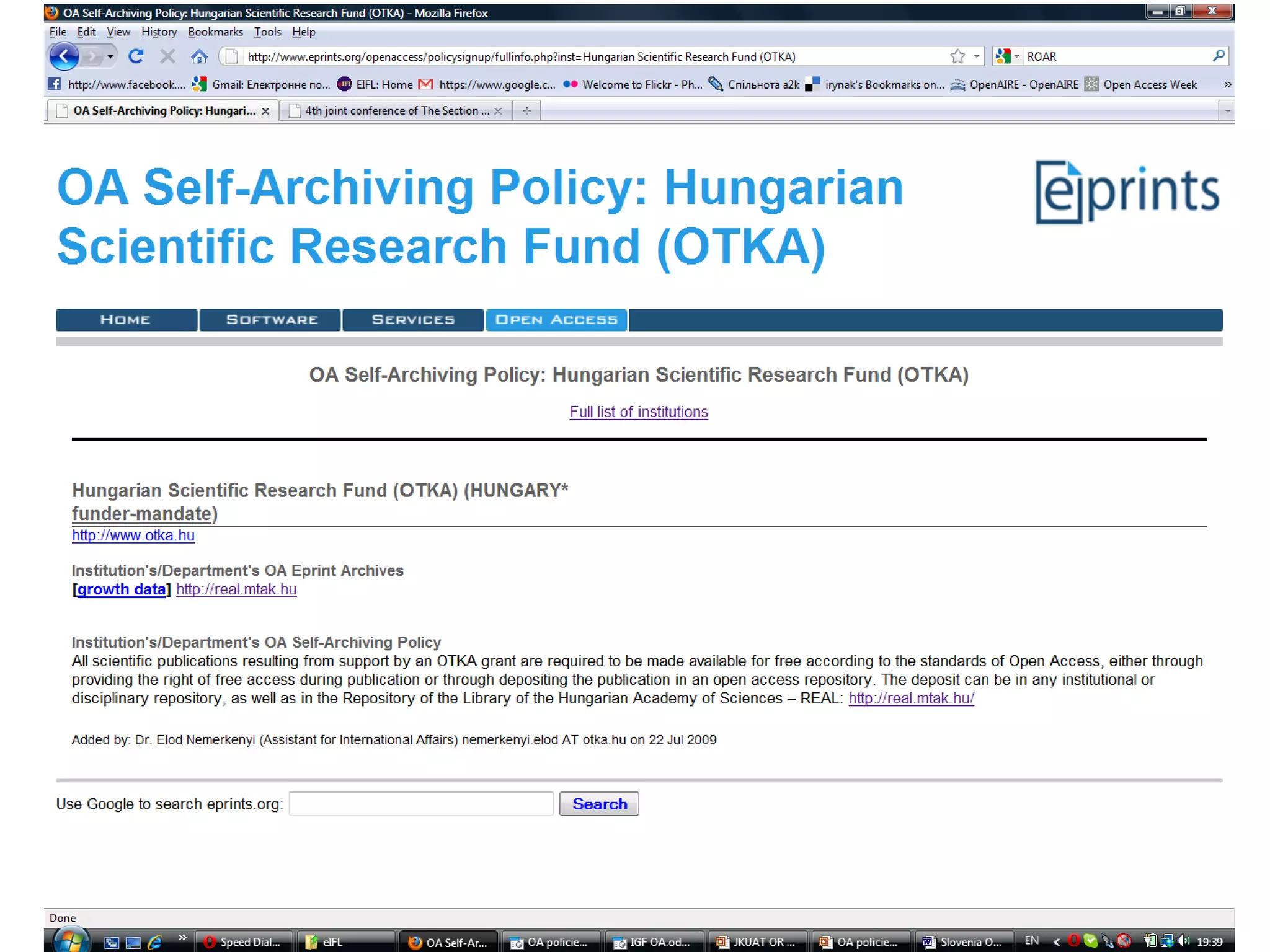Click the Windows Start orb

point(70,941)
